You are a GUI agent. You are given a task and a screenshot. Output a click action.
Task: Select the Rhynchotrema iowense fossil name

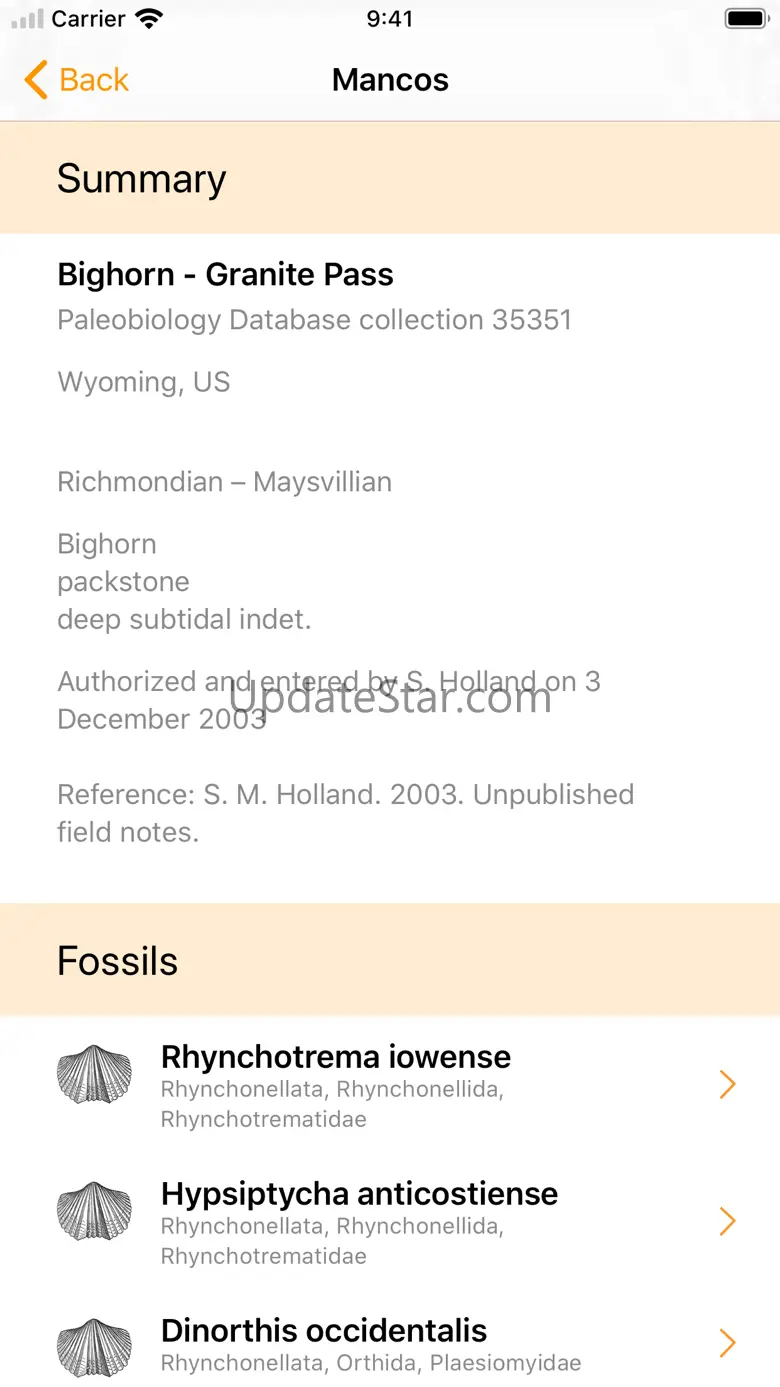tap(336, 1056)
